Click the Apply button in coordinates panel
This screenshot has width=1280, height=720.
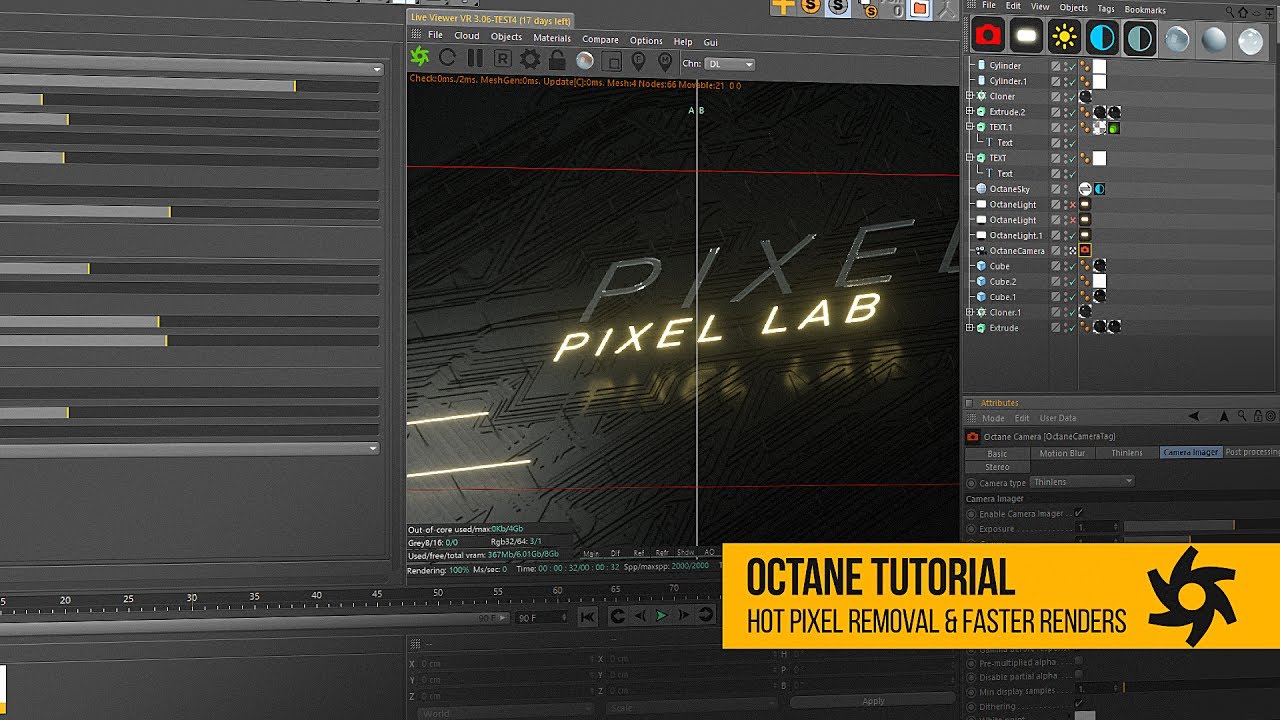pyautogui.click(x=873, y=701)
